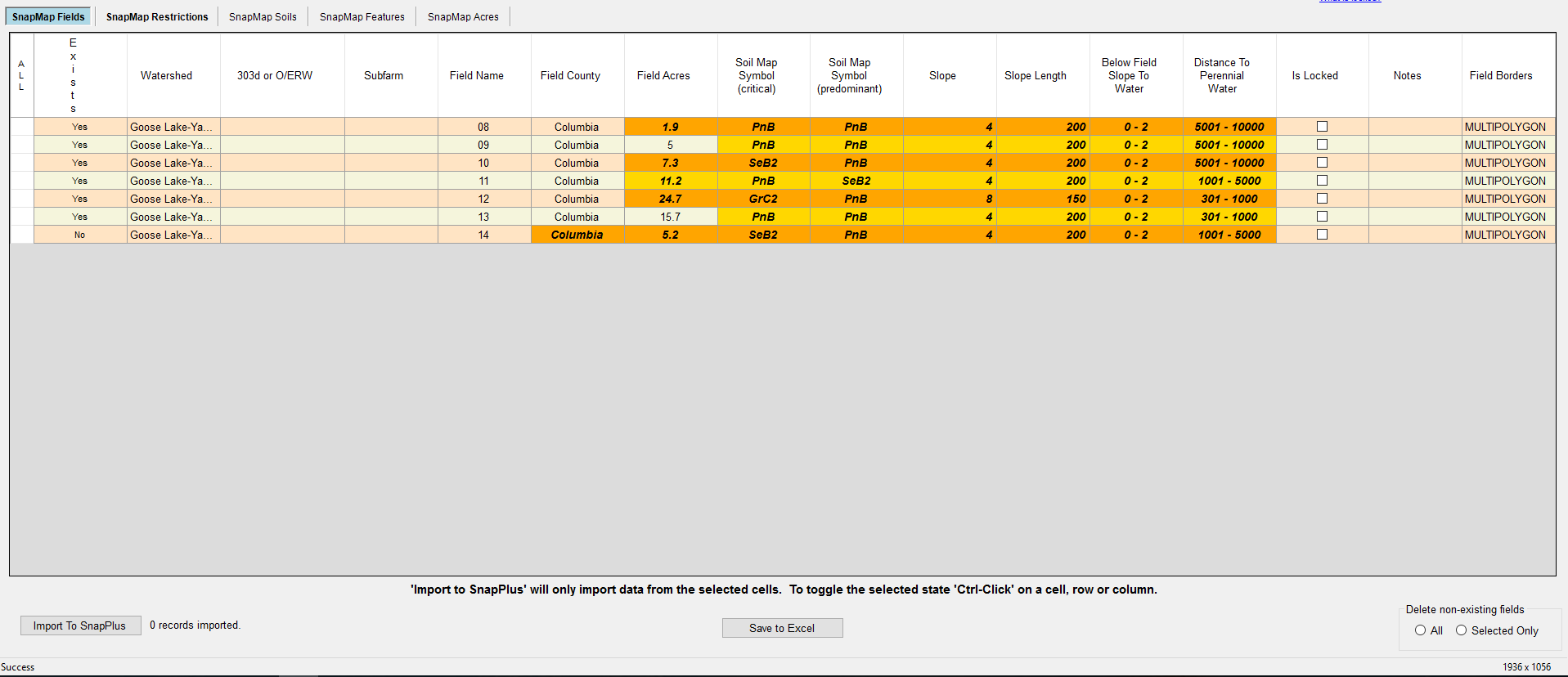Open the SnapMap Features tab
Image resolution: width=1568 pixels, height=677 pixels.
pos(362,16)
